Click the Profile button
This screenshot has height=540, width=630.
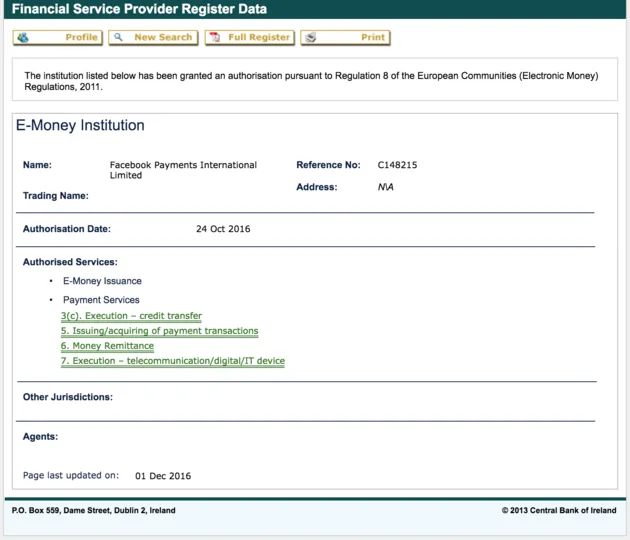[57, 37]
